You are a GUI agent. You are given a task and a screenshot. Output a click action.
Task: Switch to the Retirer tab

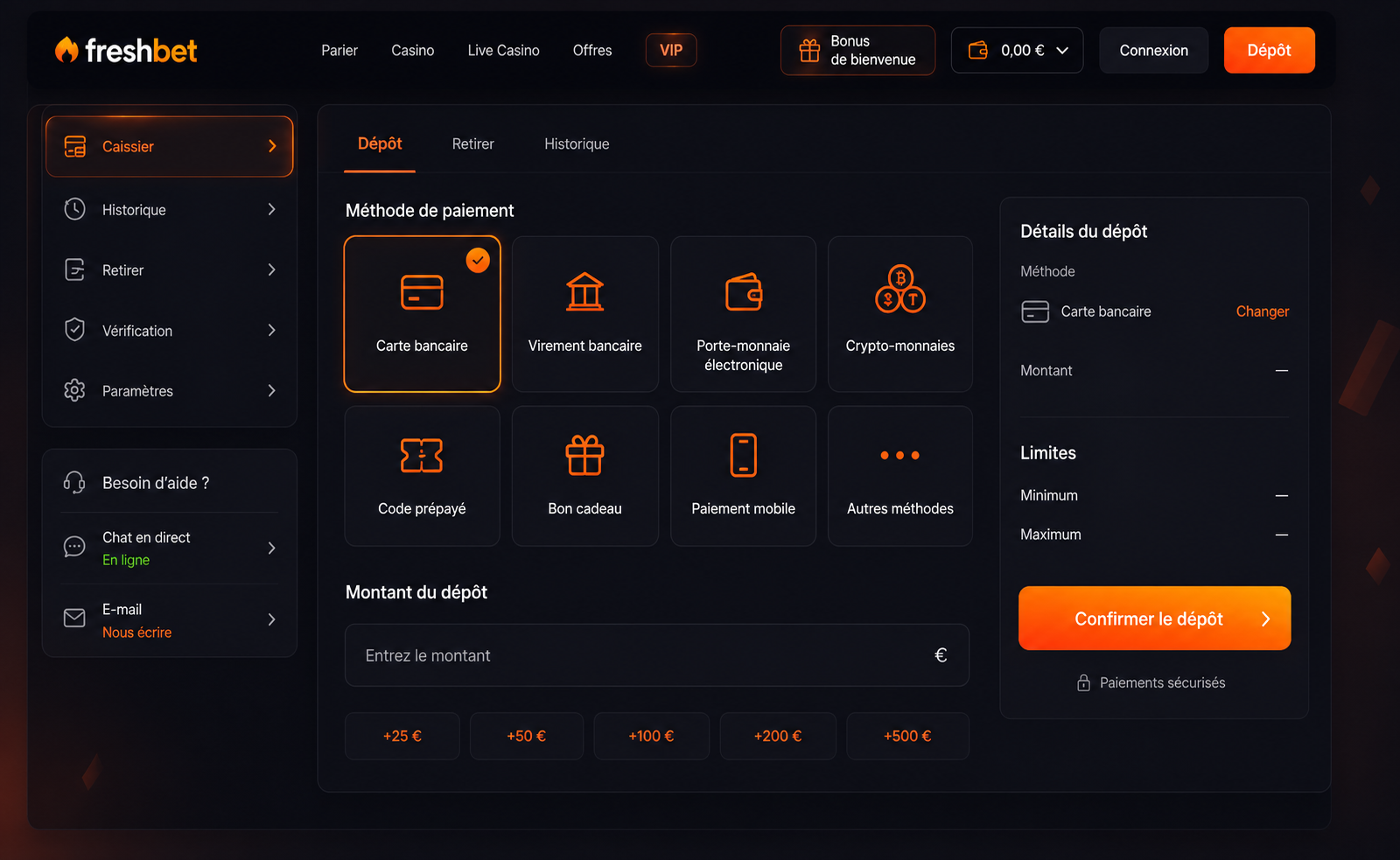pyautogui.click(x=472, y=143)
